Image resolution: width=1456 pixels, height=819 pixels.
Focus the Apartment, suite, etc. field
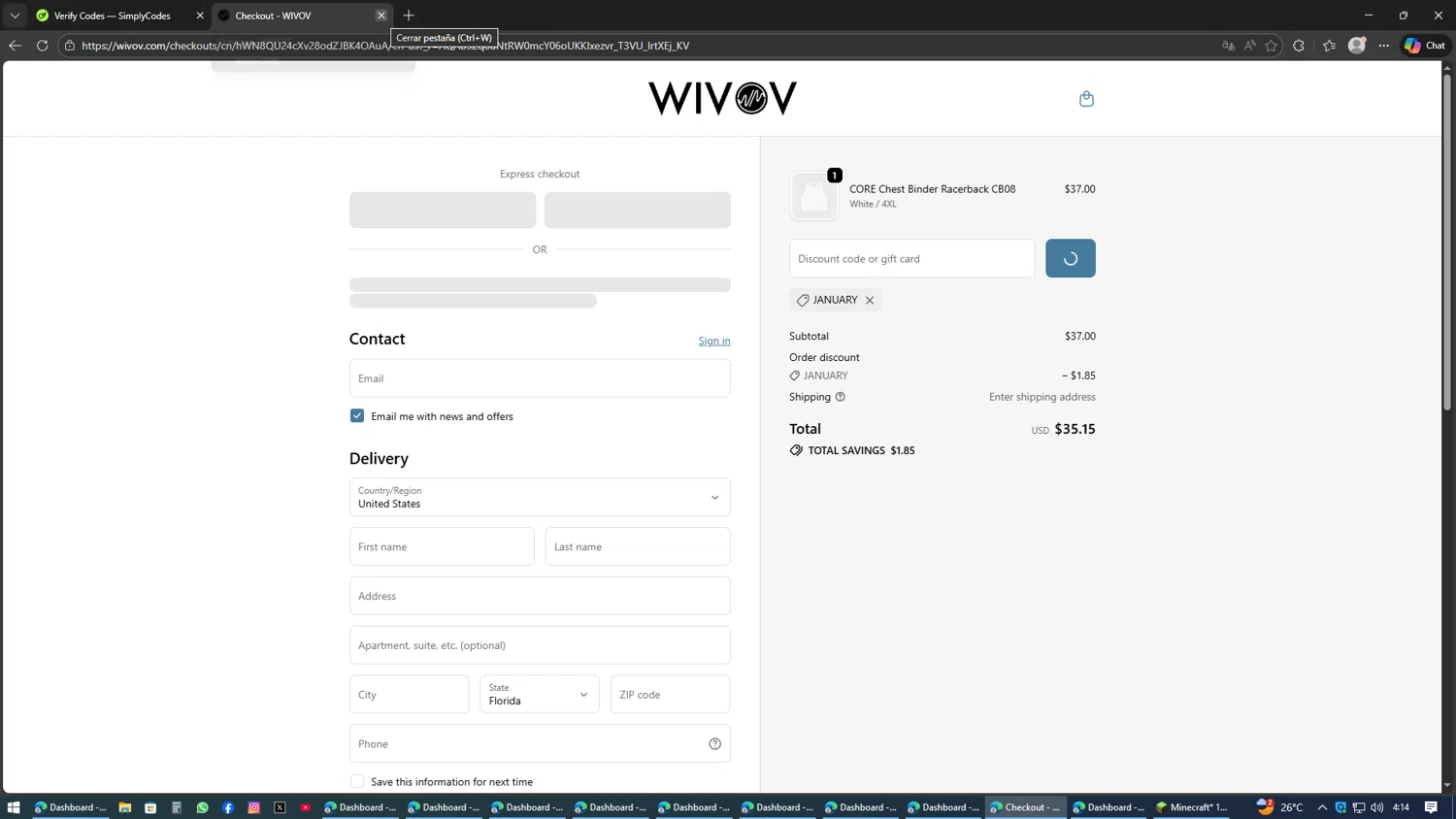(540, 645)
